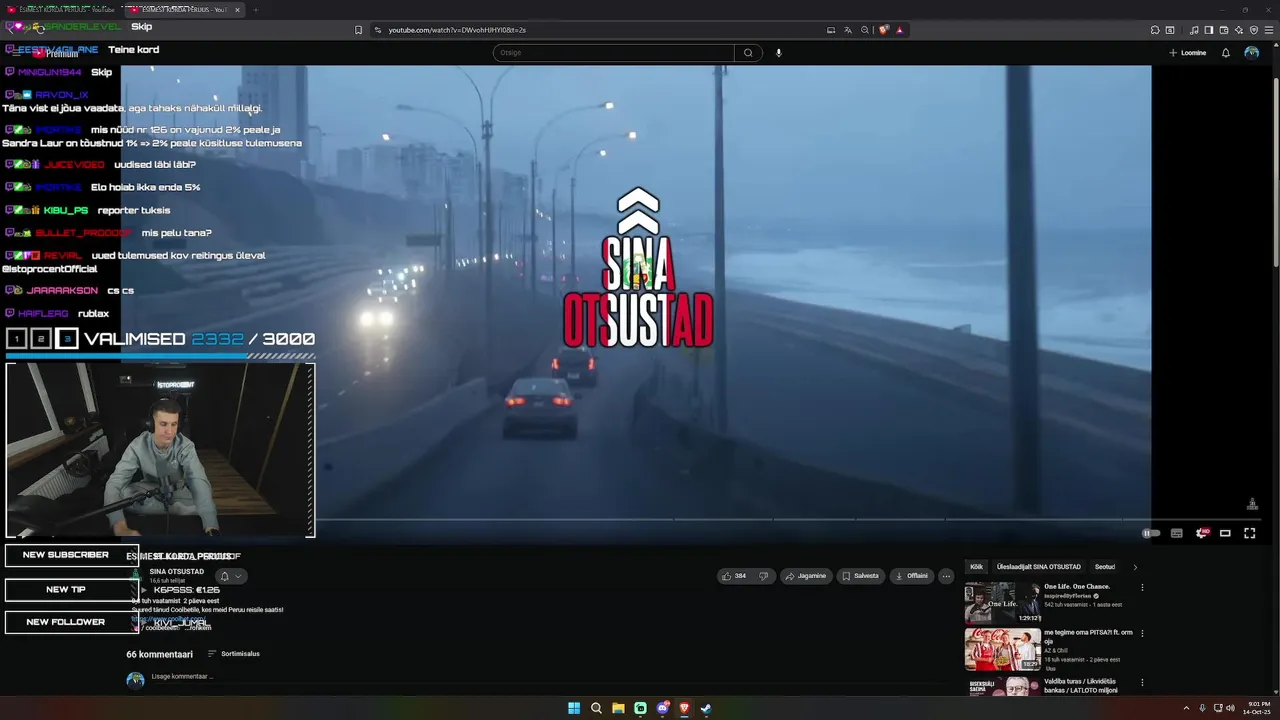Open the browser hamburger main menu

[x=1268, y=30]
